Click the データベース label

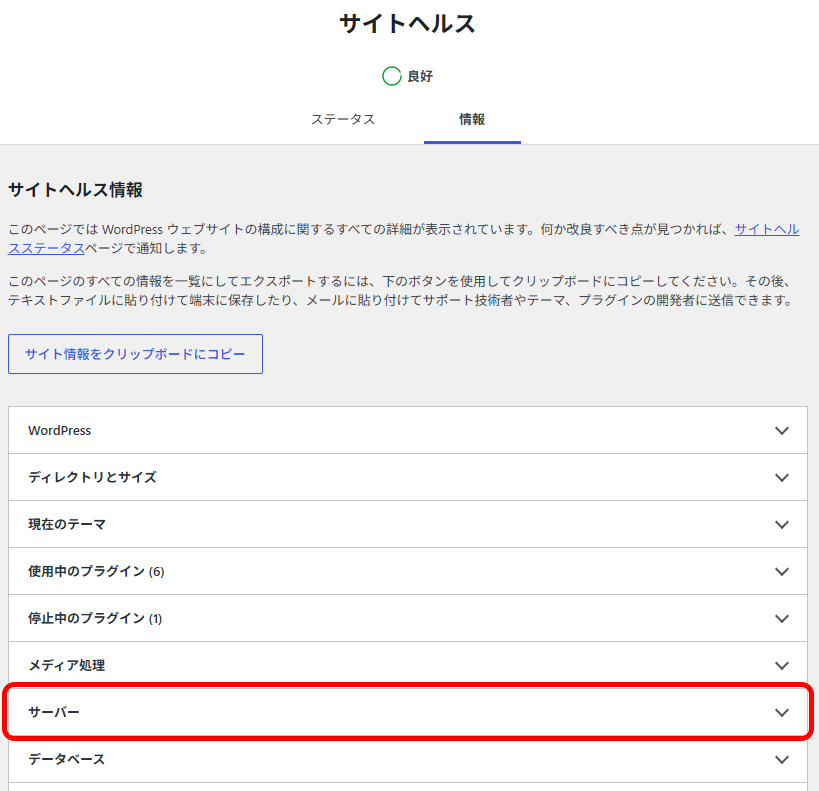coord(67,760)
